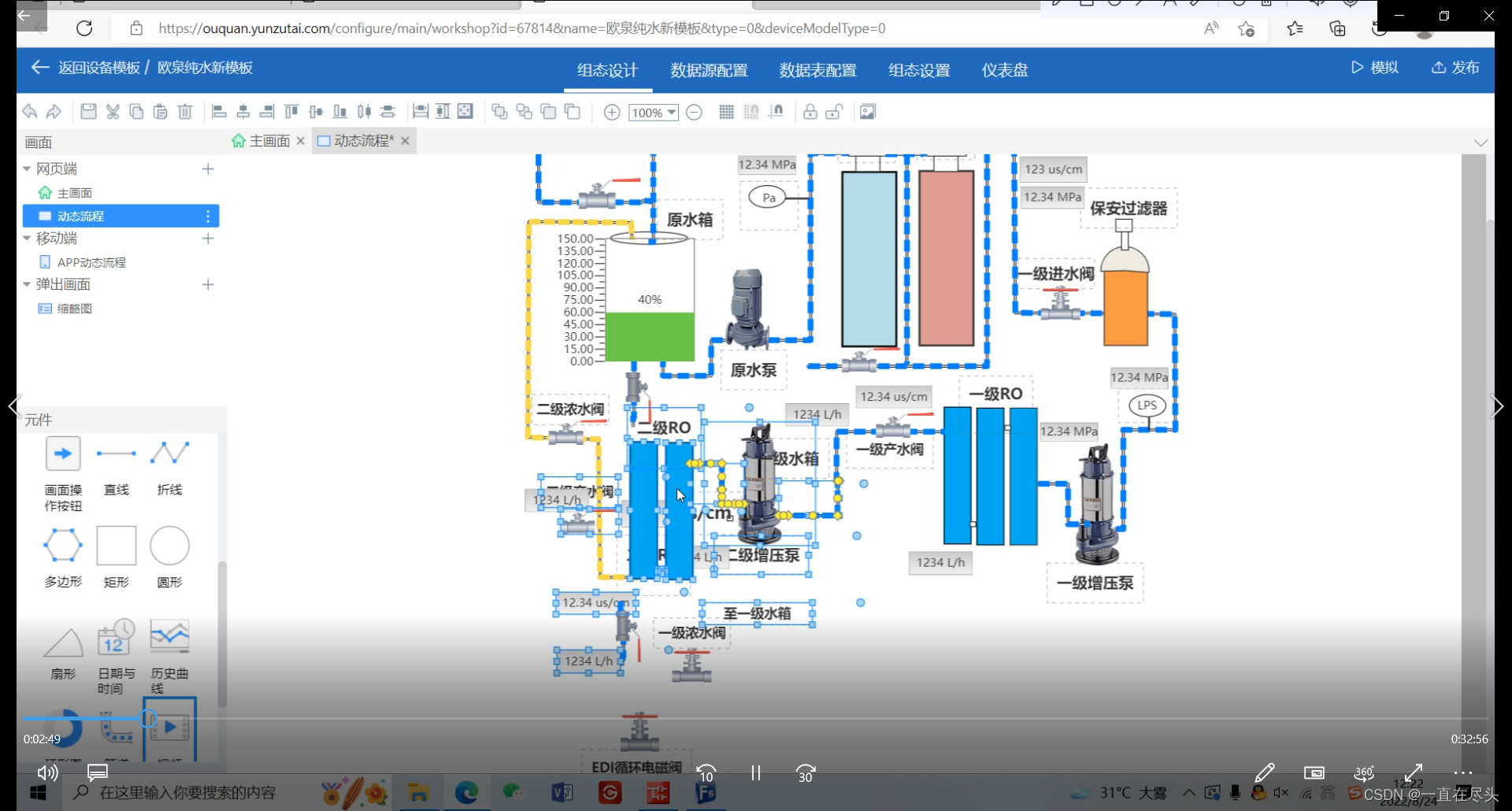Close the 动态流程 canvas tab
The height and width of the screenshot is (811, 1512).
(405, 141)
